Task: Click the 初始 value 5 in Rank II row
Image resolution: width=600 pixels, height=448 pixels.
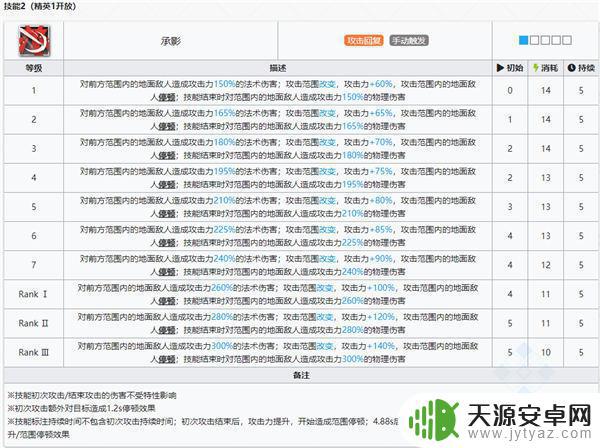Action: tap(510, 323)
